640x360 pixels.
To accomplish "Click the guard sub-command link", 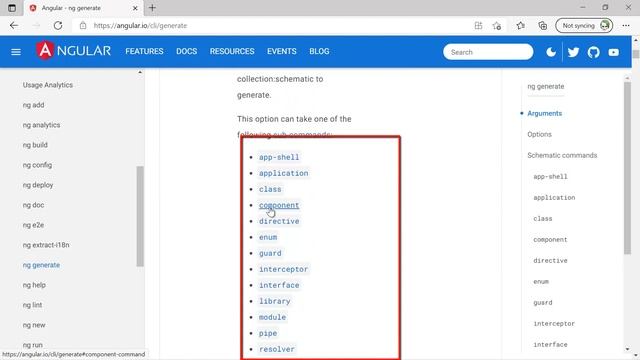I will [x=270, y=253].
